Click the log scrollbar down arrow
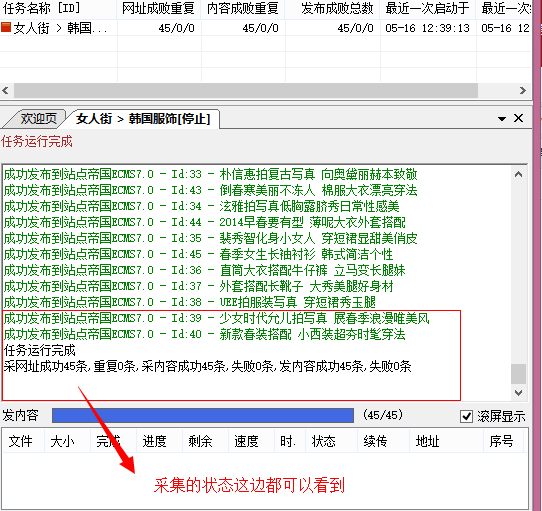Viewport: 542px width, 511px height. pos(518,393)
